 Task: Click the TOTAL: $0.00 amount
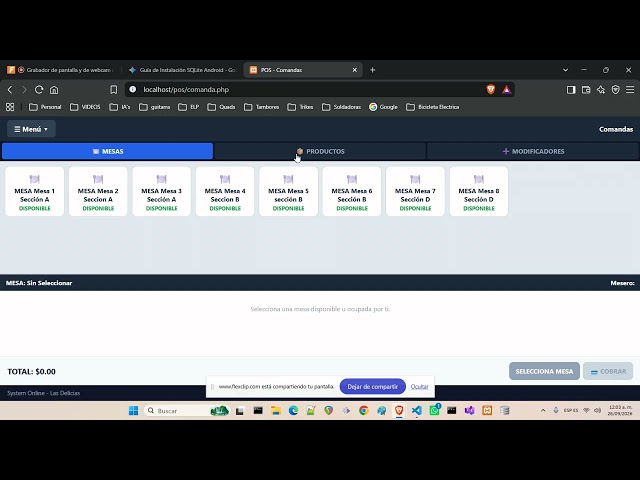pos(31,371)
